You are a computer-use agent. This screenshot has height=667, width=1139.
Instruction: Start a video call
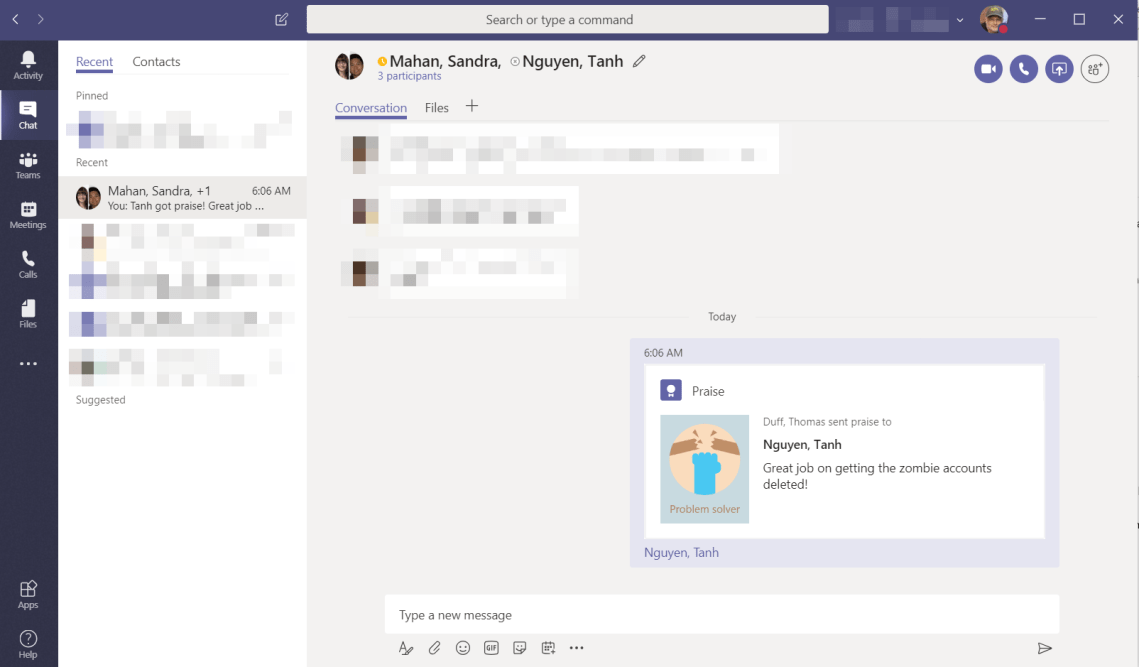click(988, 69)
